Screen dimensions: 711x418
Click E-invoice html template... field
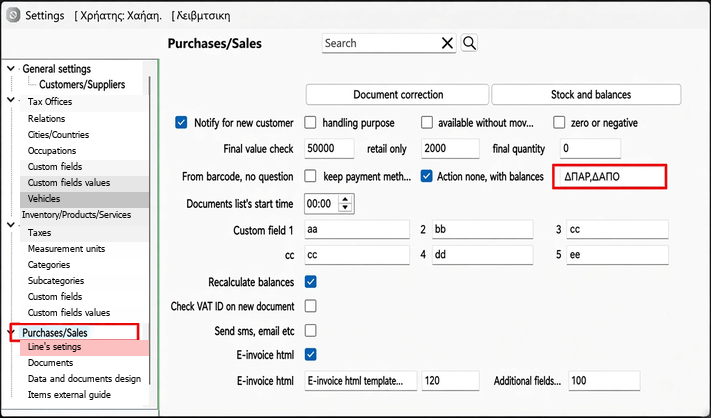click(360, 381)
